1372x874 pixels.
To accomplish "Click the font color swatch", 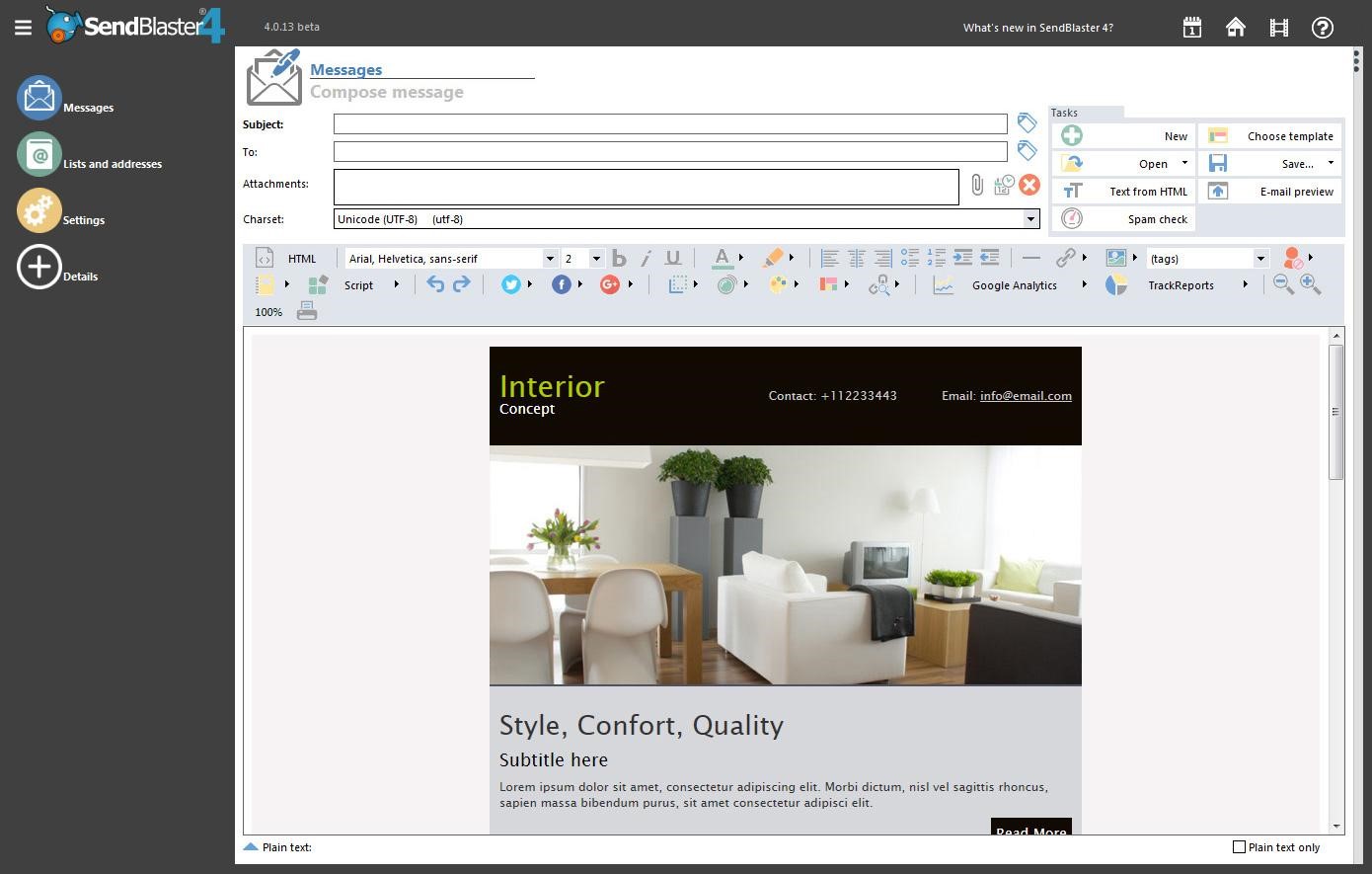I will tap(724, 258).
